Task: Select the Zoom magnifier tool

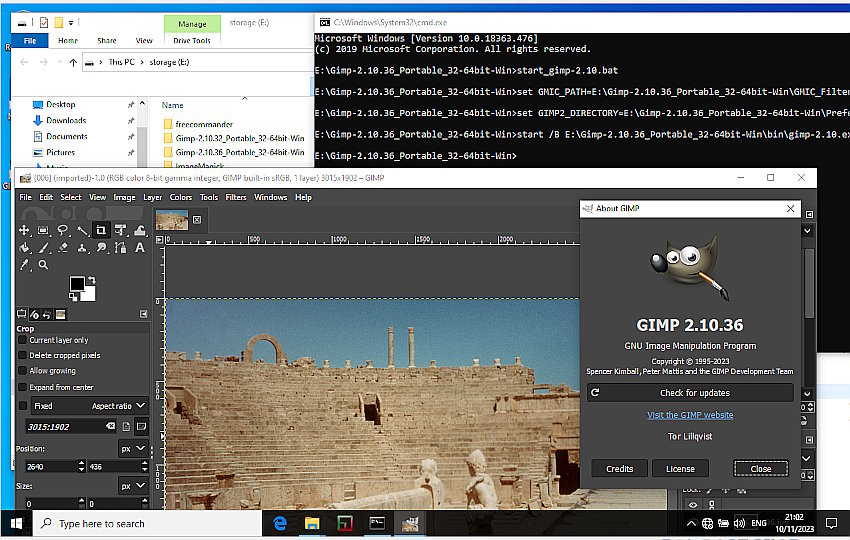Action: (43, 265)
